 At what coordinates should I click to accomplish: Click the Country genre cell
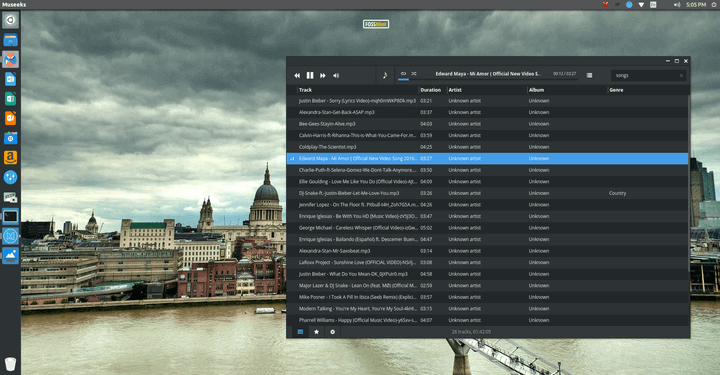click(x=618, y=193)
